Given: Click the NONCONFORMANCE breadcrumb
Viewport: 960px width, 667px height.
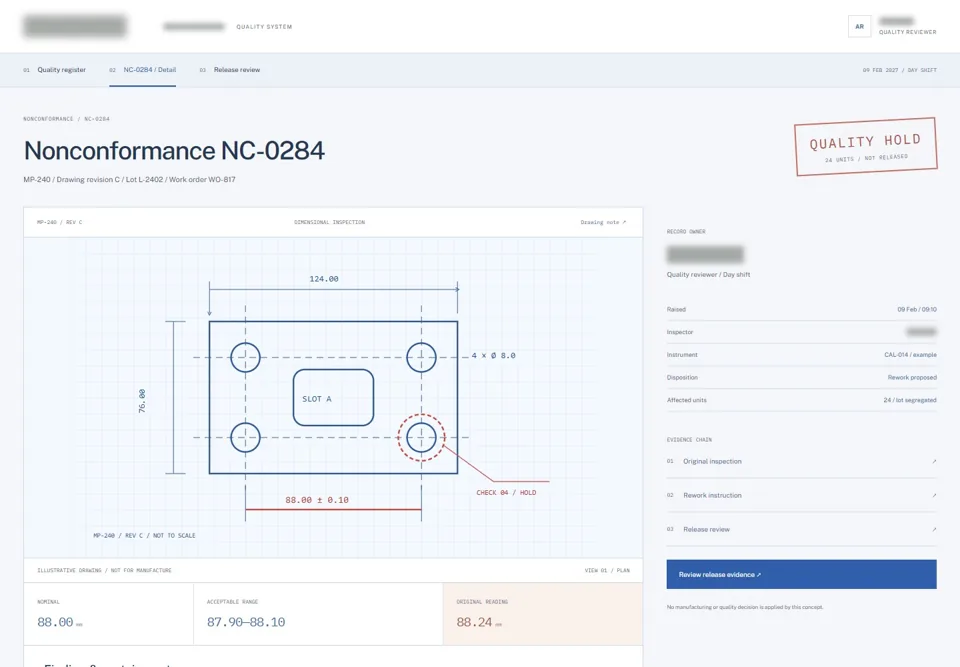Looking at the screenshot, I should [x=48, y=119].
